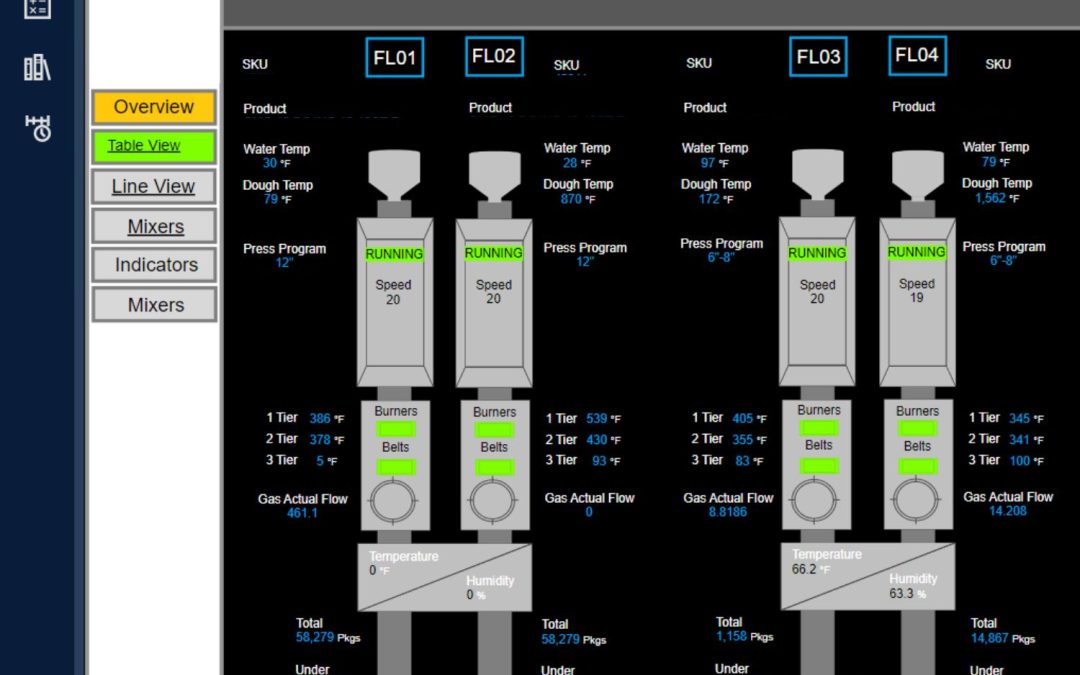1080x675 pixels.
Task: Open the FL04 line button
Action: (917, 55)
